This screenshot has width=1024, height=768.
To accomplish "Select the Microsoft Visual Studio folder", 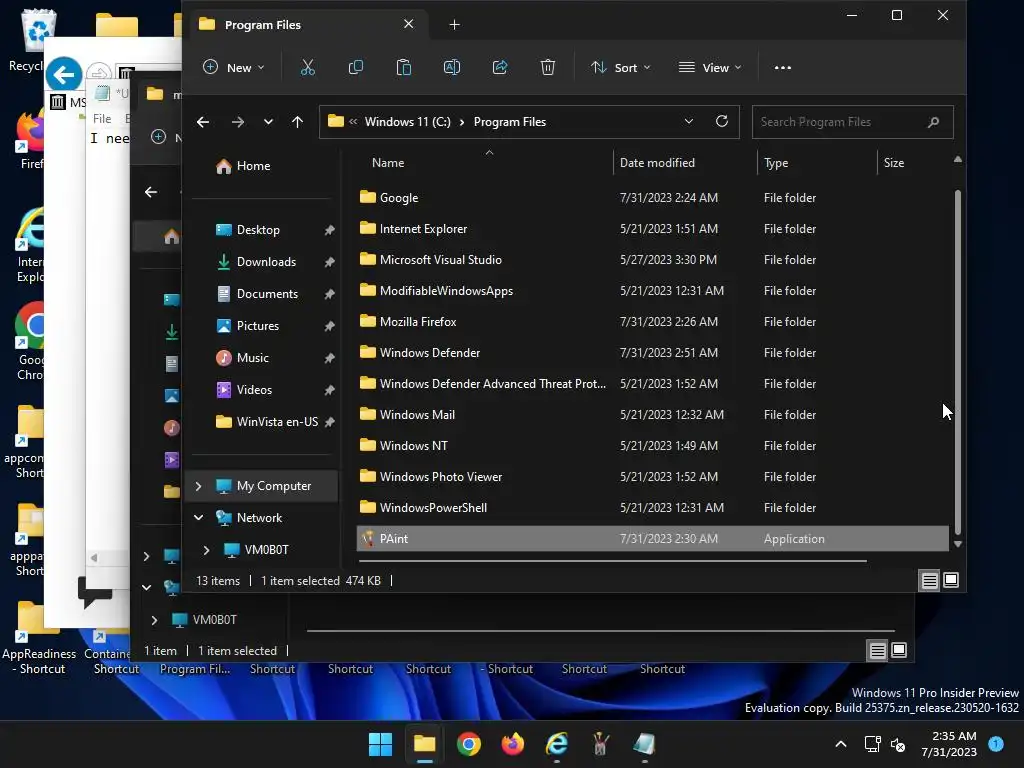I will [x=652, y=260].
